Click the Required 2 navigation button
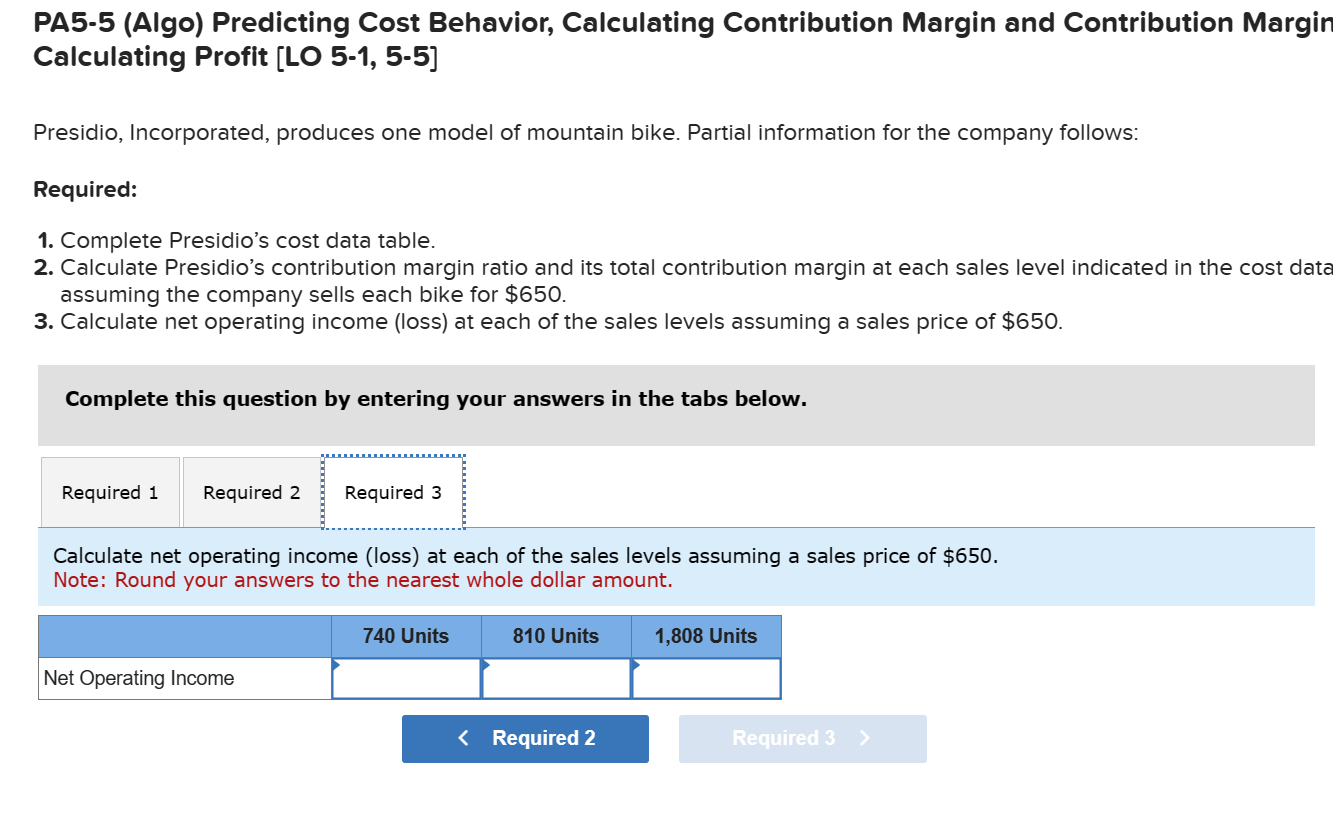This screenshot has height=818, width=1333. (x=524, y=738)
